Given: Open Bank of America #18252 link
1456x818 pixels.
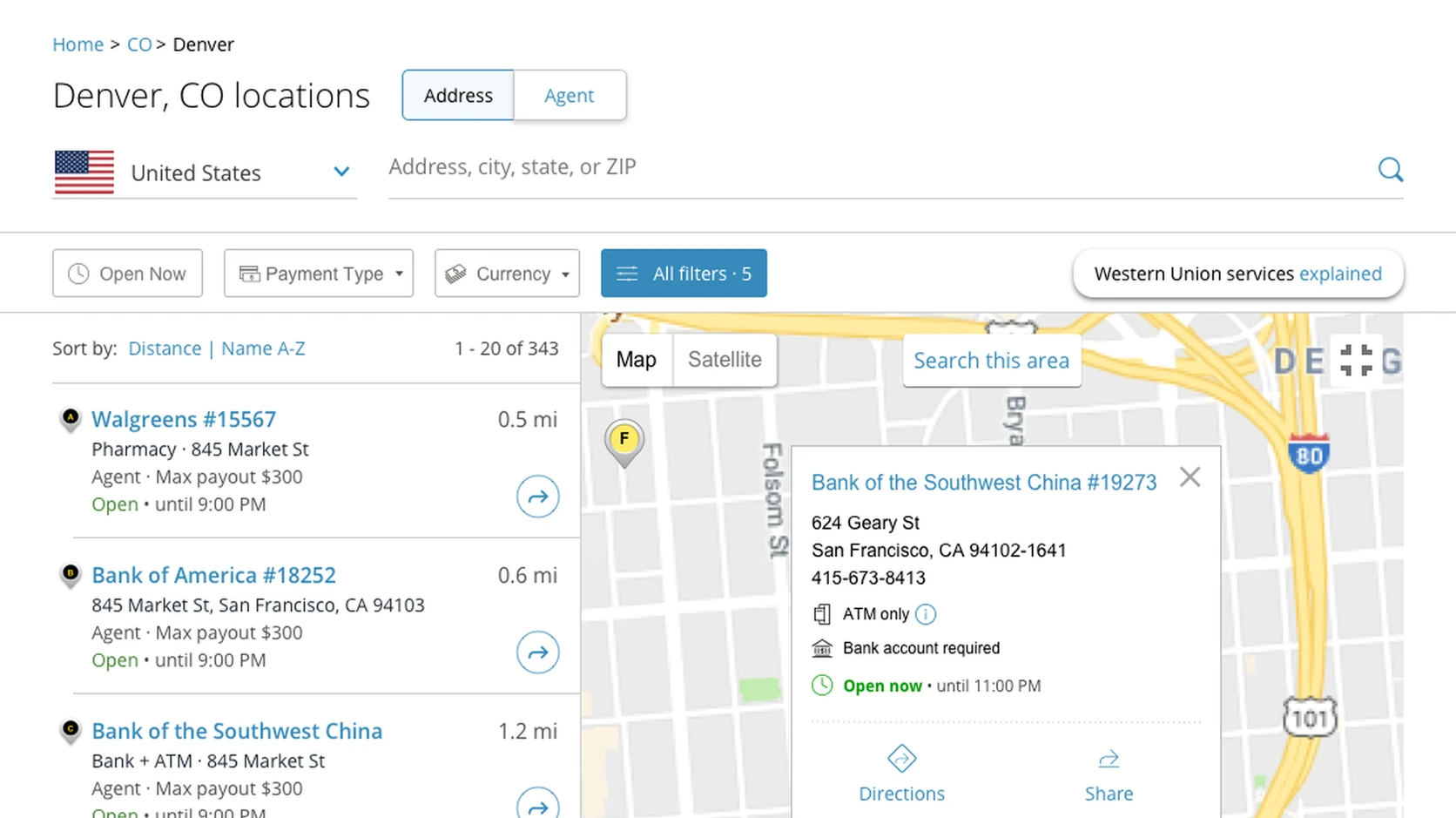Looking at the screenshot, I should pos(213,575).
